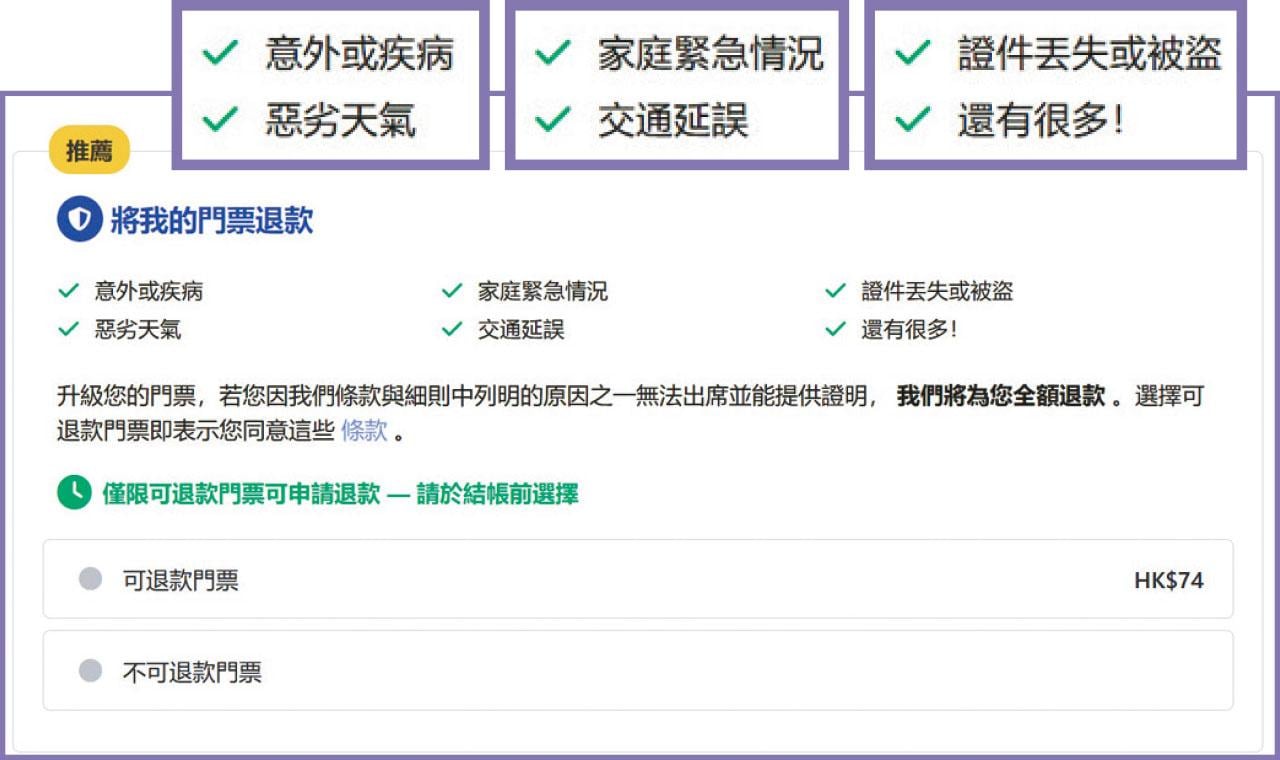
Task: Select the 可退款門票 radio button
Action: pyautogui.click(x=91, y=579)
